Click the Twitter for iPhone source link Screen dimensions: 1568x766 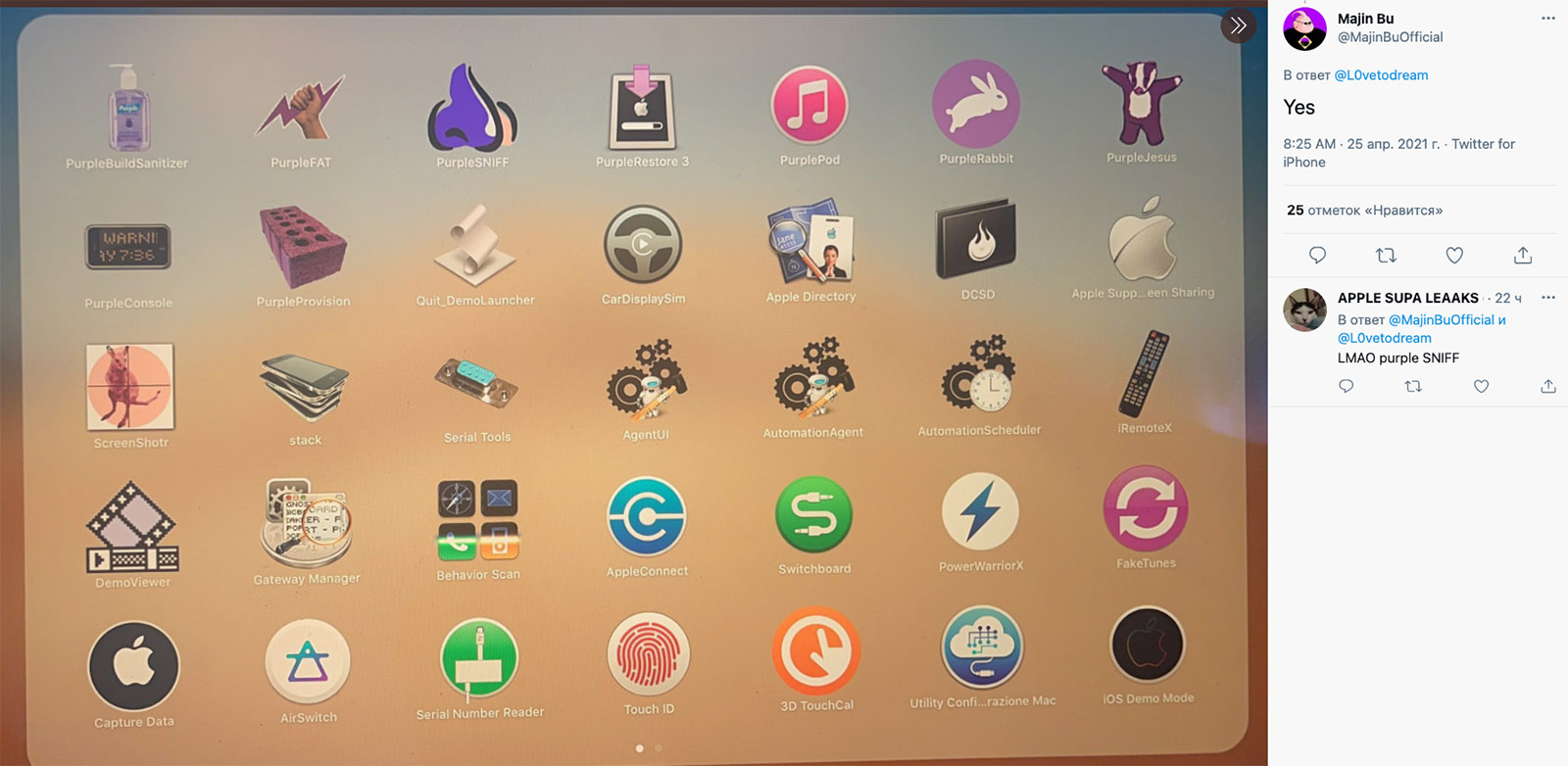pos(1399,153)
